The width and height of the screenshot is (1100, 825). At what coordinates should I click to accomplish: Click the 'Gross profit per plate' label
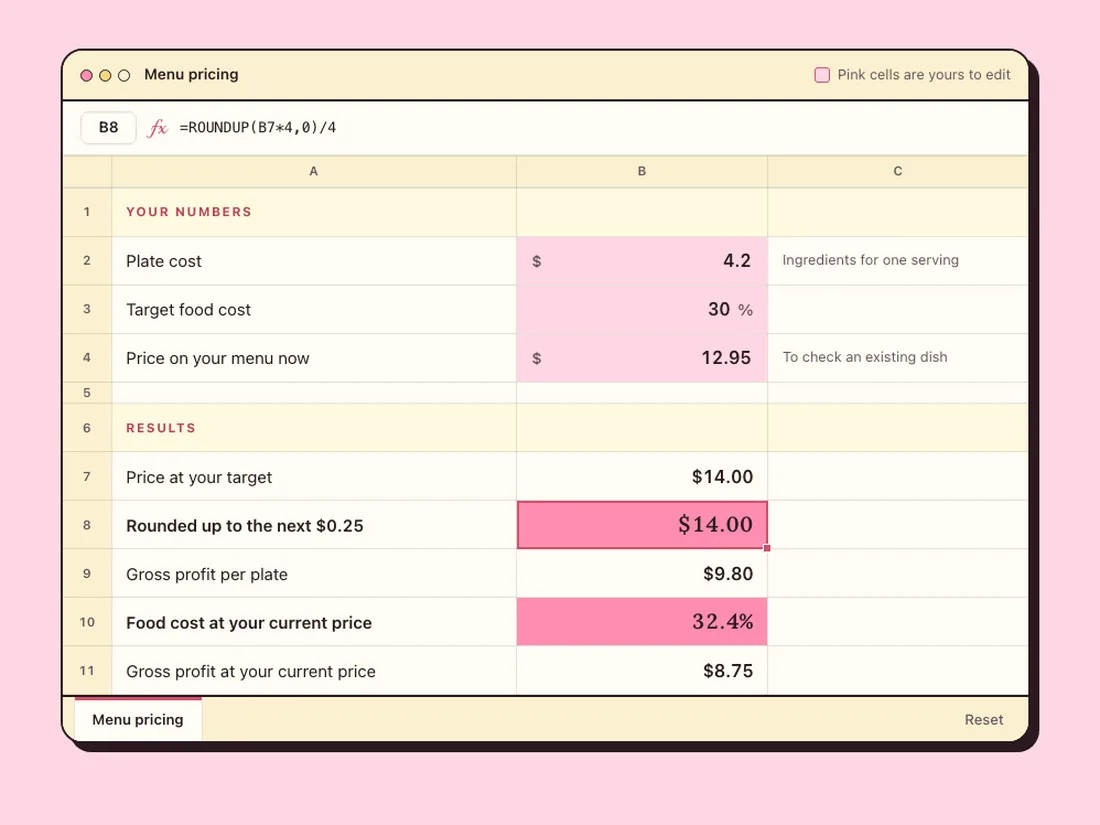[207, 575]
